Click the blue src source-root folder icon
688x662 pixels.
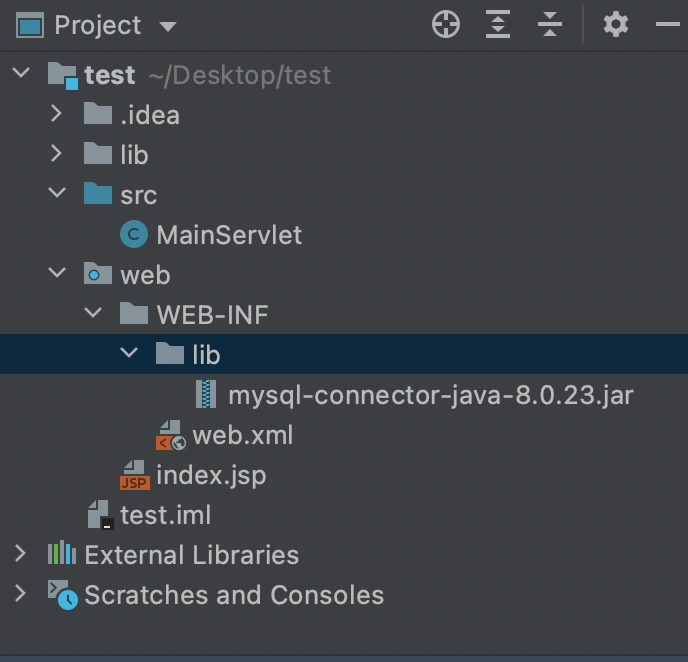point(98,193)
